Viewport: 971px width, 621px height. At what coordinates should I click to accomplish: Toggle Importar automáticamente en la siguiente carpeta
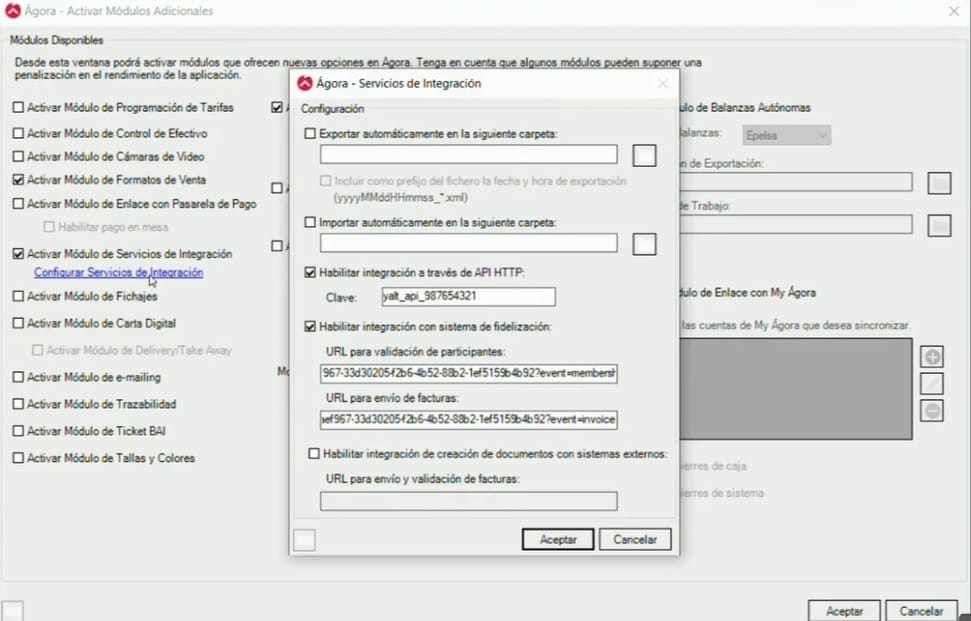310,222
